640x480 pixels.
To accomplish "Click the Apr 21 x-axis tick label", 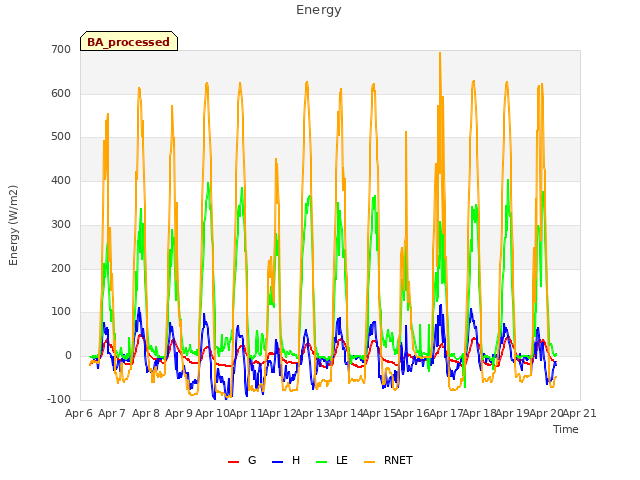I will tap(580, 413).
